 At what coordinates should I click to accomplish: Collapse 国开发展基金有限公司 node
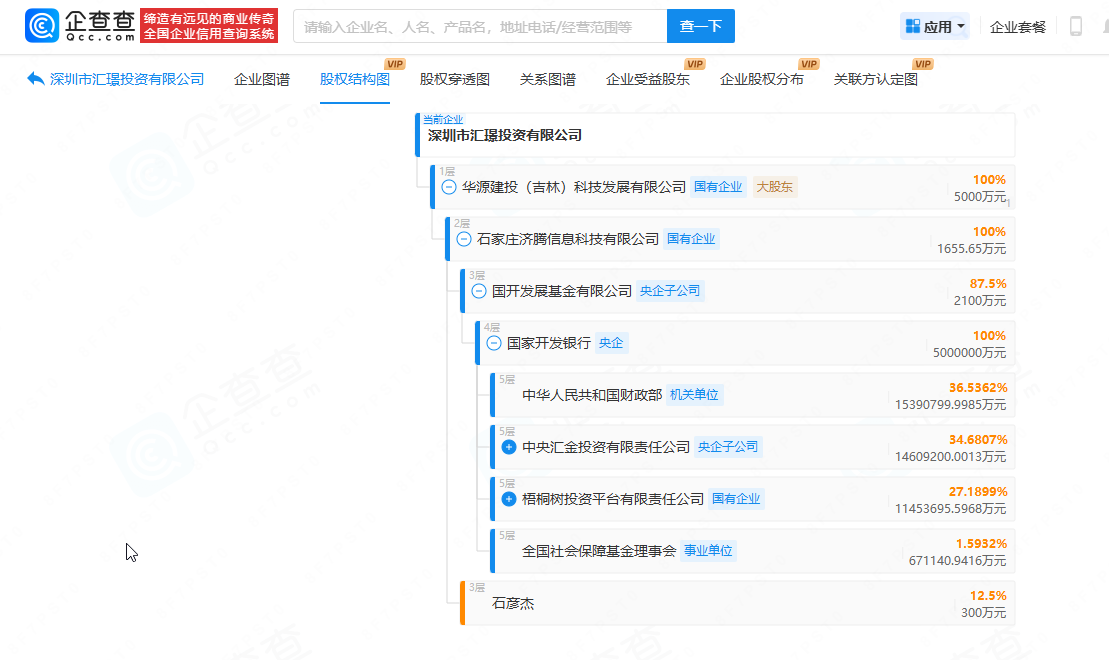[x=478, y=291]
